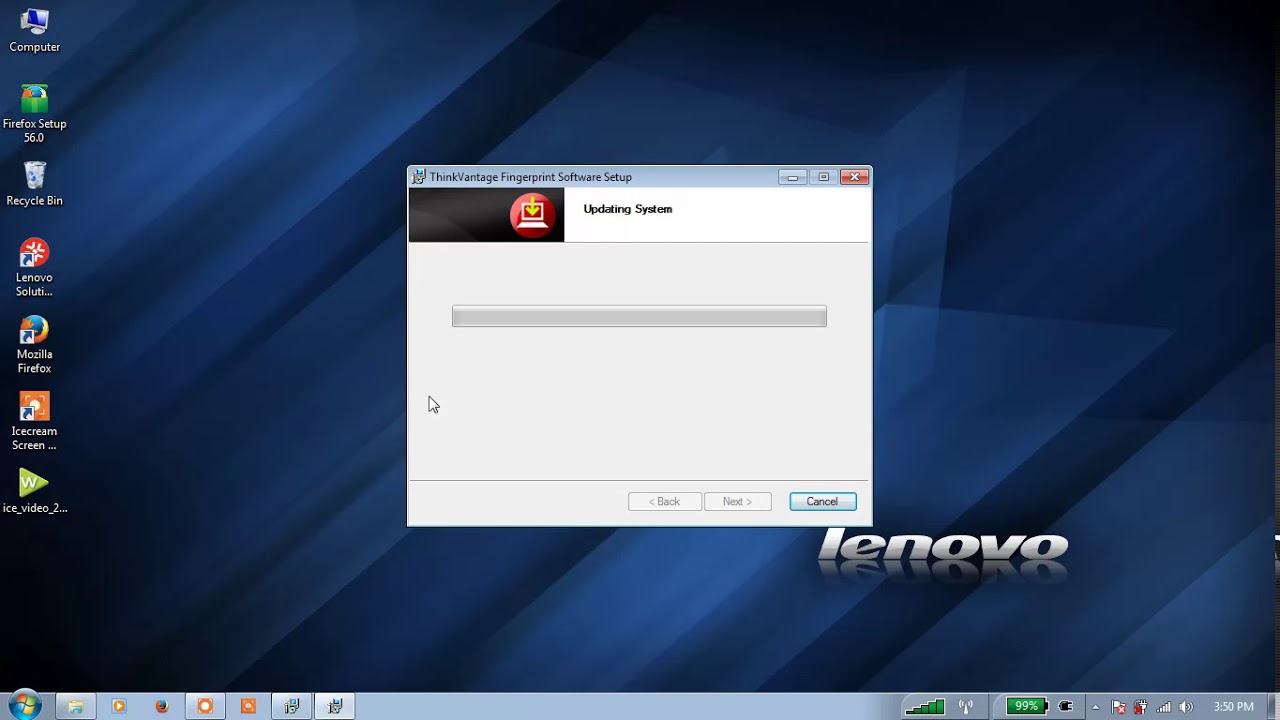Image resolution: width=1280 pixels, height=720 pixels.
Task: Cancel the ThinkVantage Fingerprint Software setup
Action: click(x=822, y=501)
